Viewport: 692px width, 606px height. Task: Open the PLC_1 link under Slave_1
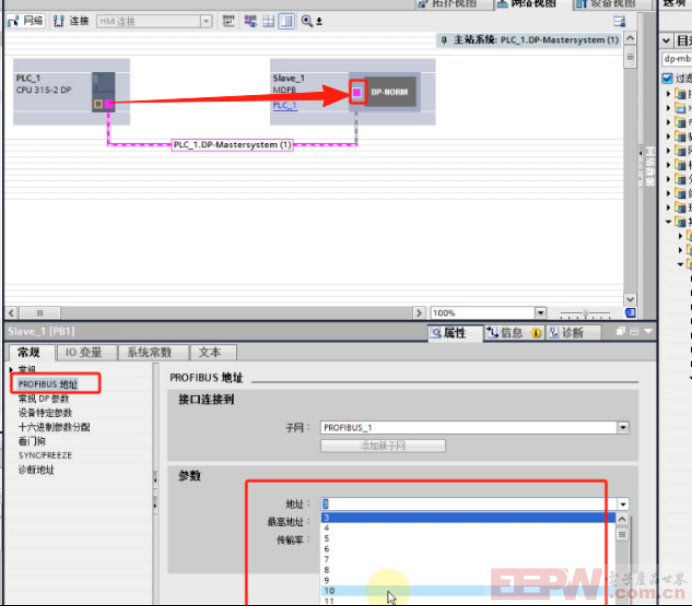tap(285, 105)
